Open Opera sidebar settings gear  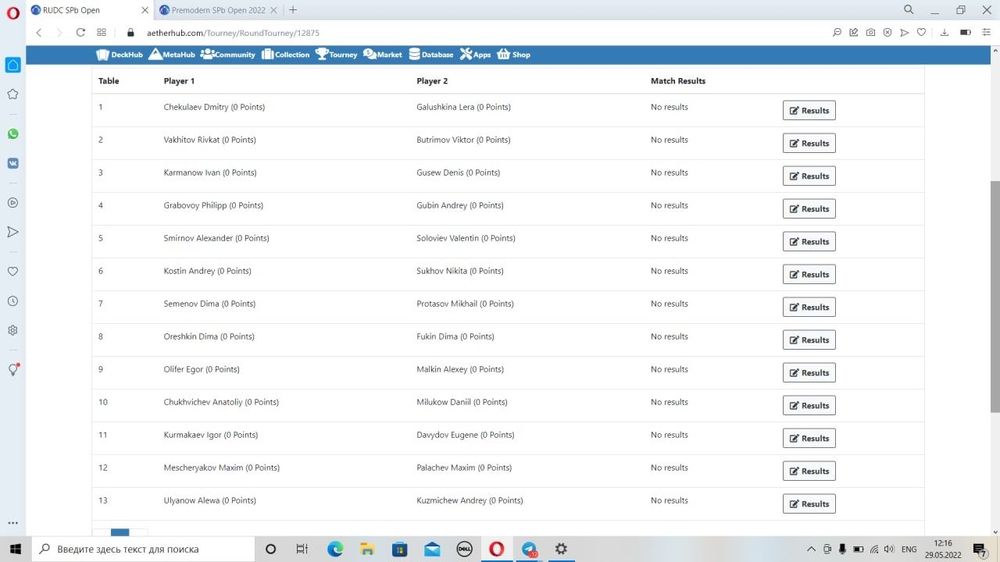tap(13, 330)
